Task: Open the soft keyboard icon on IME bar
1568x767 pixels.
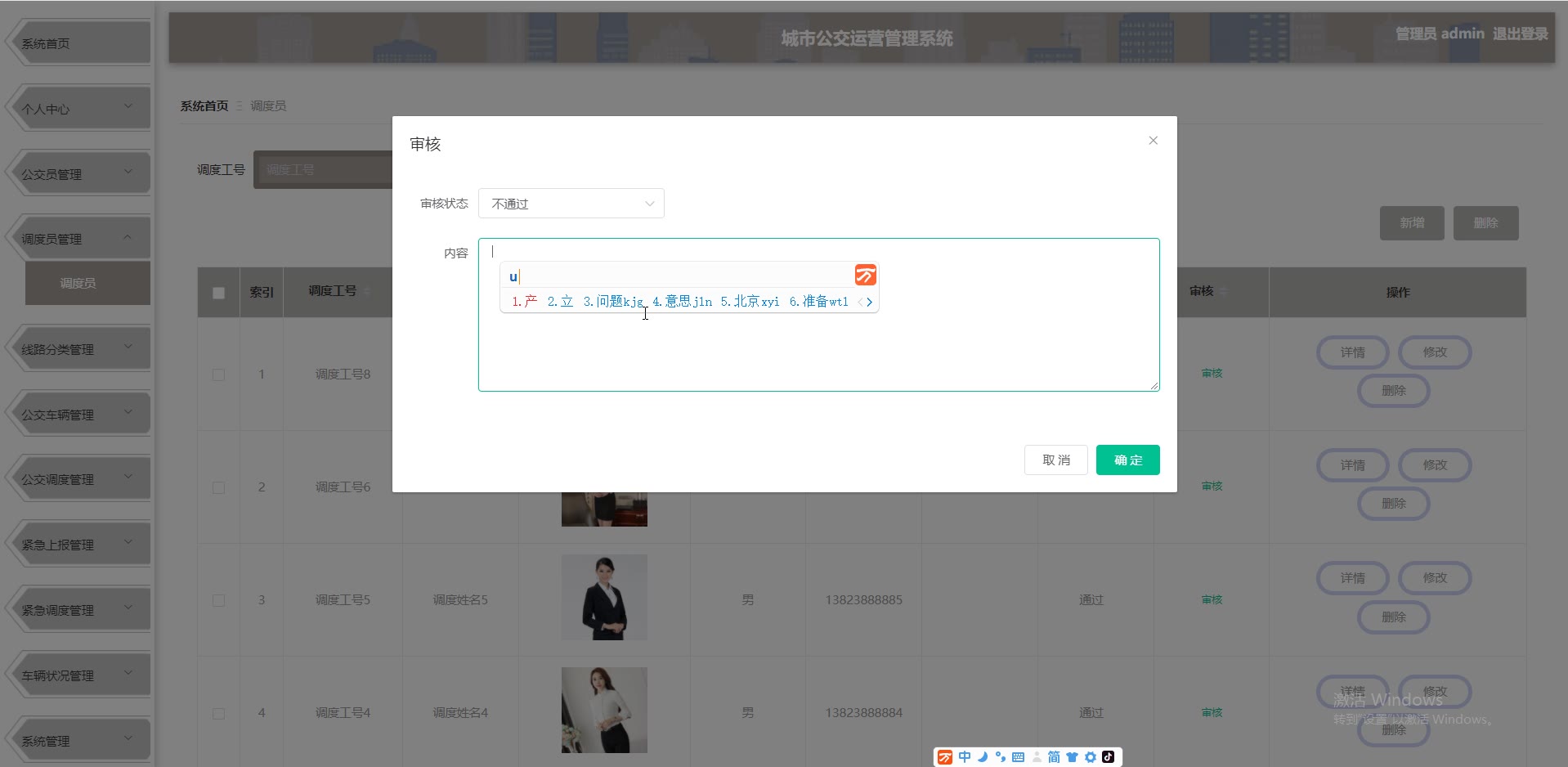Action: (1018, 757)
